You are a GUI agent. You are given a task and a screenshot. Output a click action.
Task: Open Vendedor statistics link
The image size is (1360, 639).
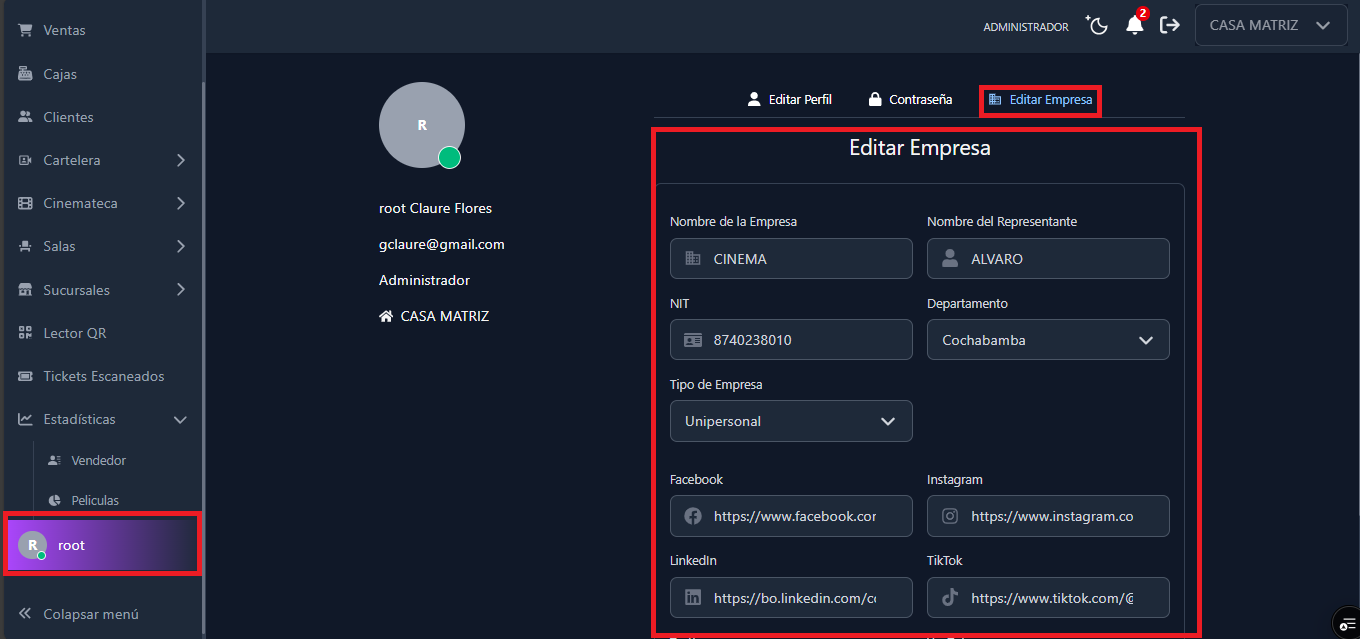(98, 461)
